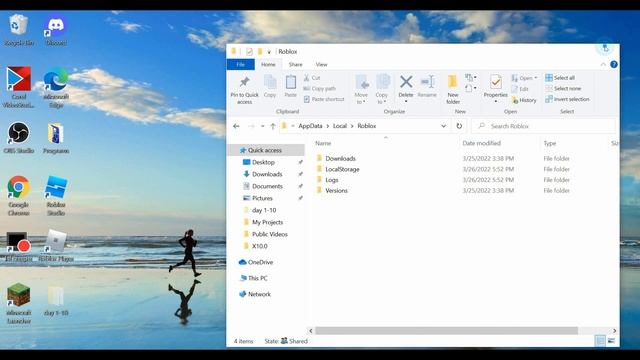
Task: Open the Explorer help icon
Action: pyautogui.click(x=614, y=64)
